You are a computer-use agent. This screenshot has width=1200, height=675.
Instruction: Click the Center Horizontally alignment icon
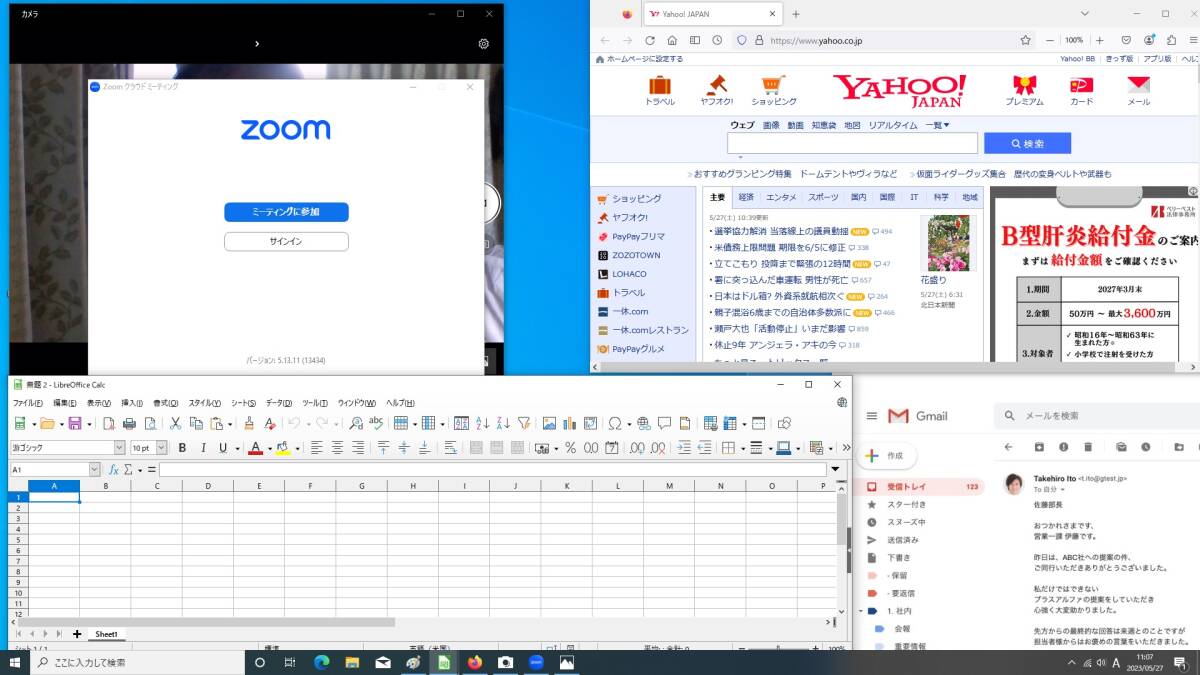coord(337,448)
